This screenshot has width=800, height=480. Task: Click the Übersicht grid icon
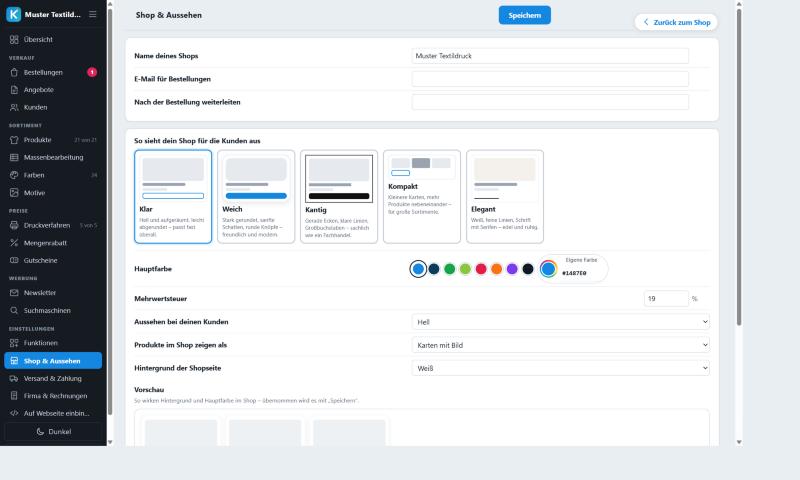click(14, 39)
